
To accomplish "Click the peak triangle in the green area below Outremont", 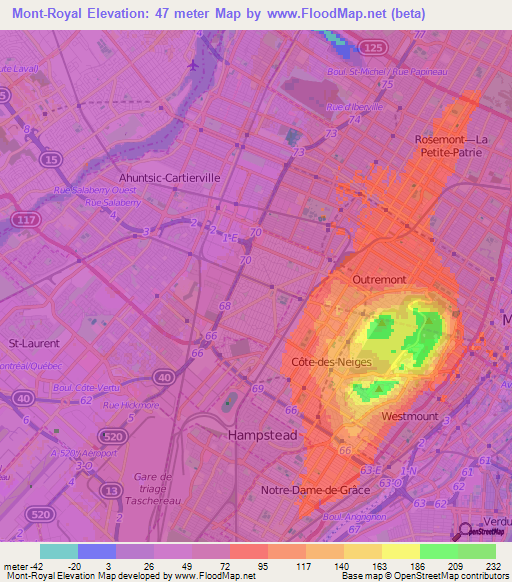I will (x=382, y=323).
